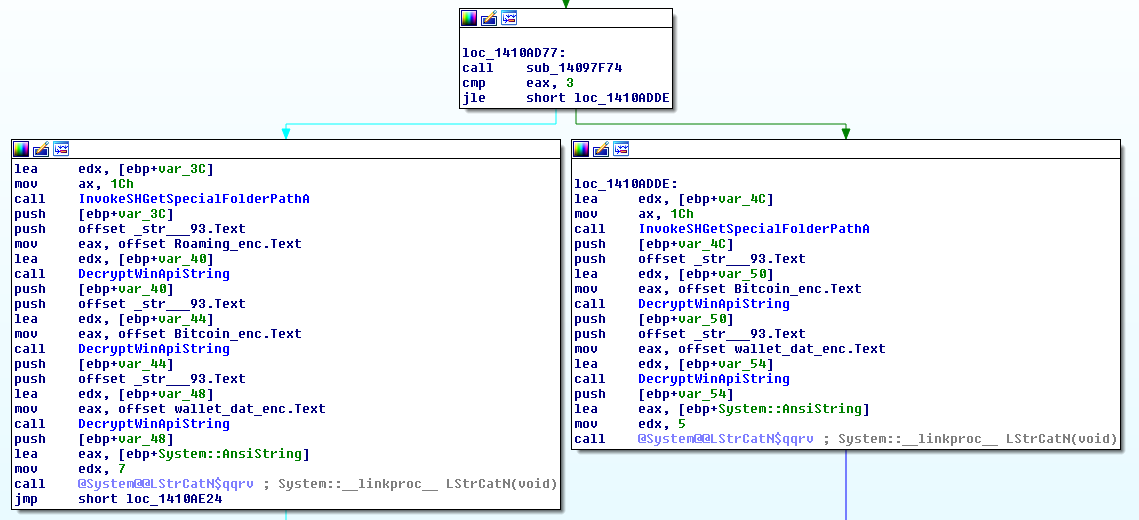The width and height of the screenshot is (1139, 520).
Task: Select the push [ebp+var_4C] line
Action: tap(654, 244)
